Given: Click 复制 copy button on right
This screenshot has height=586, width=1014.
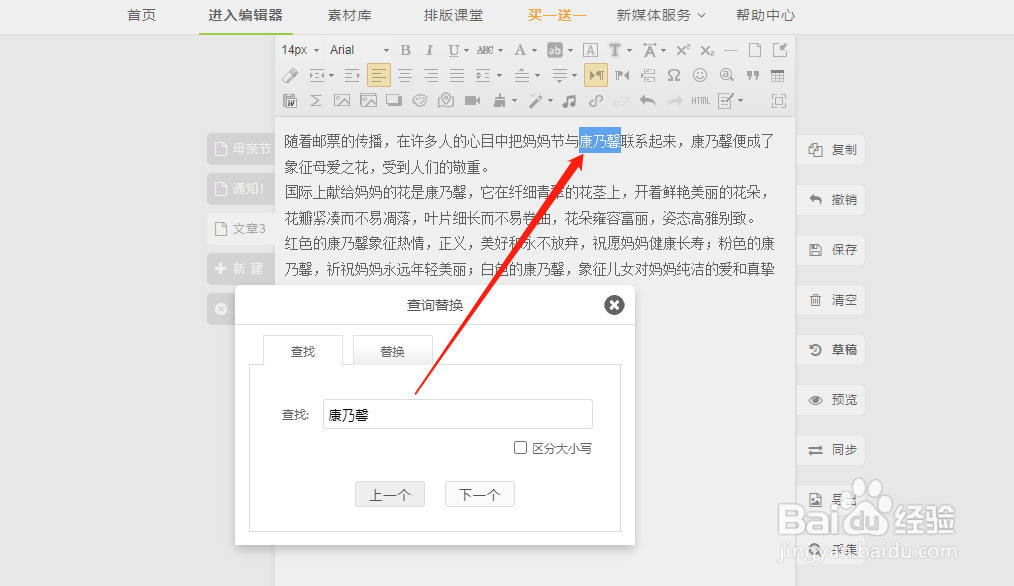Looking at the screenshot, I should coord(832,150).
